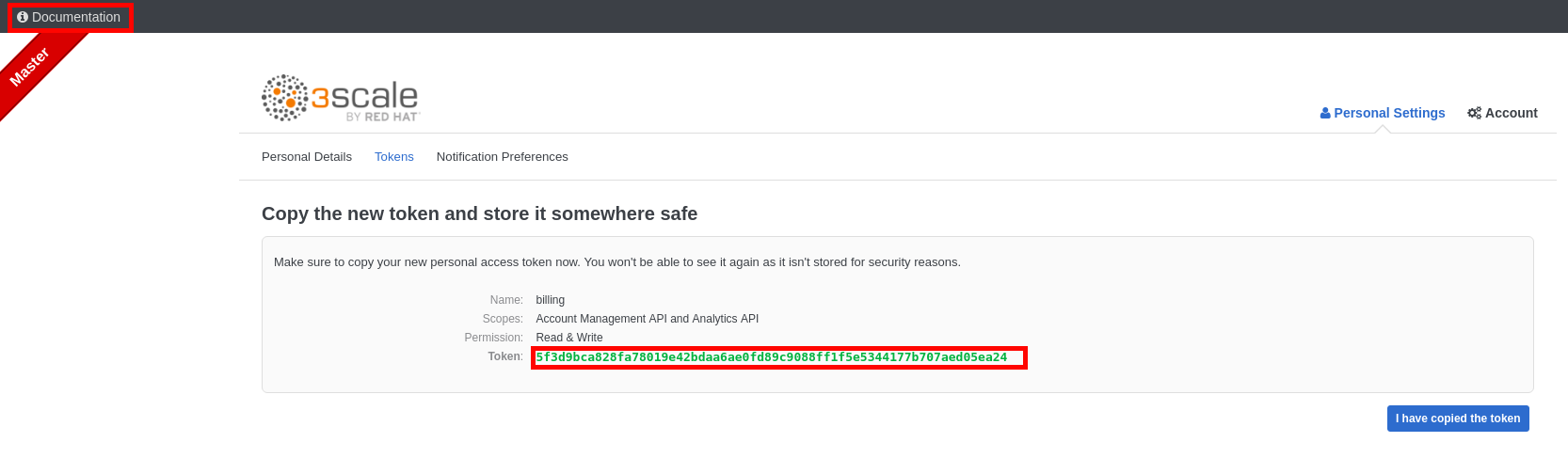The width and height of the screenshot is (1568, 458).
Task: Click the gears icon beside Account
Action: [1474, 113]
